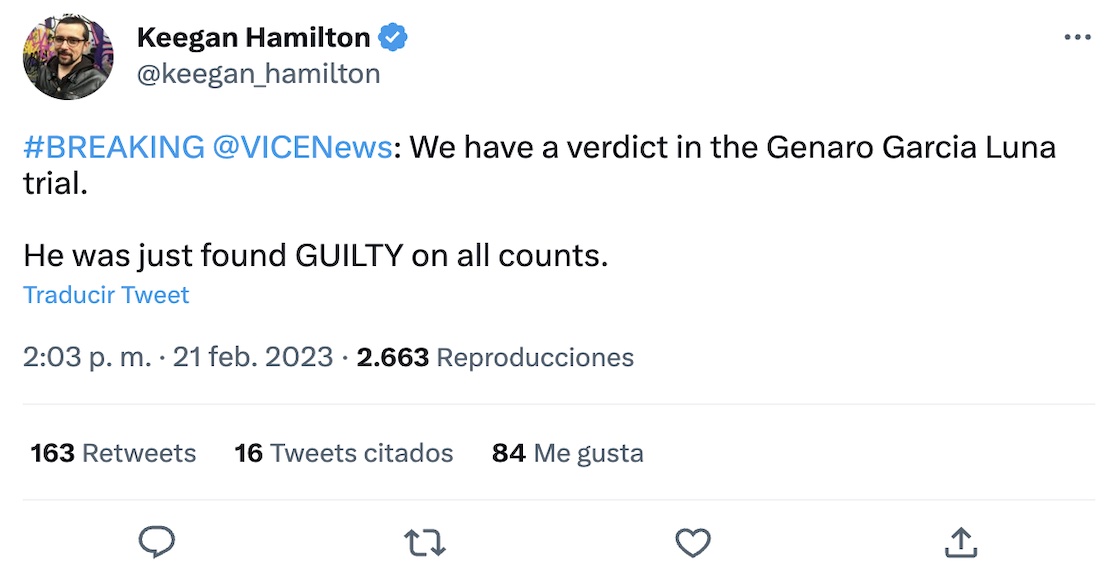This screenshot has height=581, width=1120.
Task: View the 84 Me gusta list
Action: (567, 453)
